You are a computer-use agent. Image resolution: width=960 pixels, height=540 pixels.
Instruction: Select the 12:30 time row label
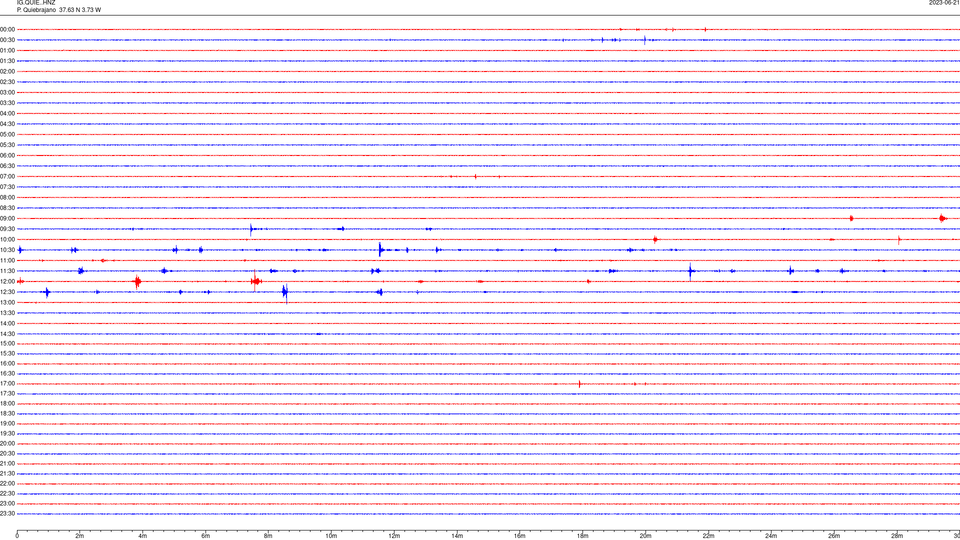[7, 292]
